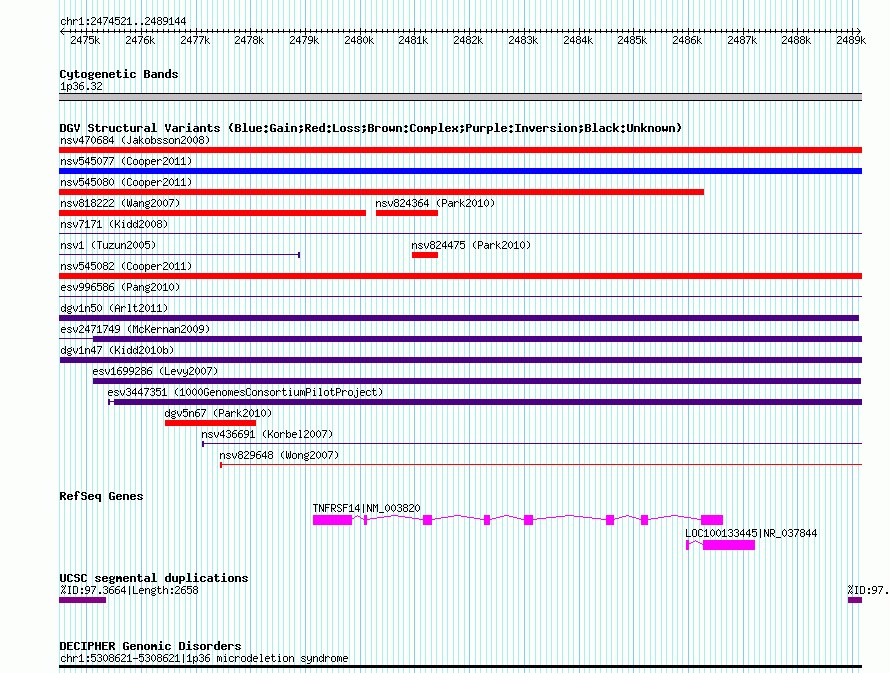
Task: Select the purple dgv1n50 inversion bar
Action: 459,318
